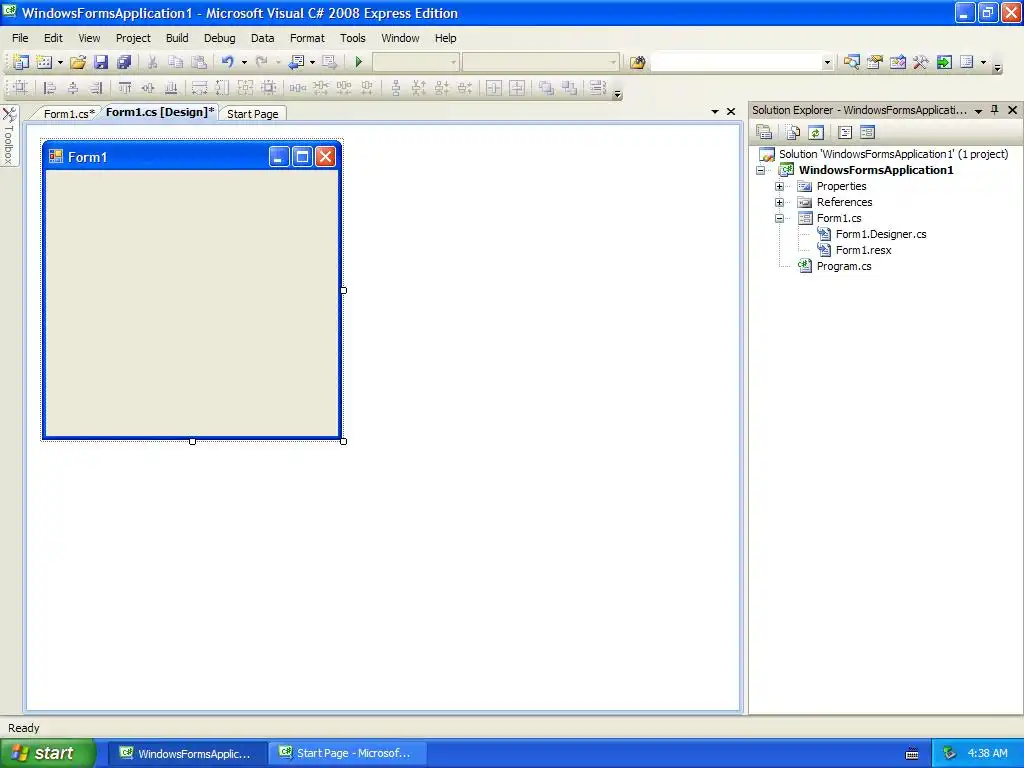The width and height of the screenshot is (1024, 768).
Task: Click the Windows start button
Action: tap(47, 753)
